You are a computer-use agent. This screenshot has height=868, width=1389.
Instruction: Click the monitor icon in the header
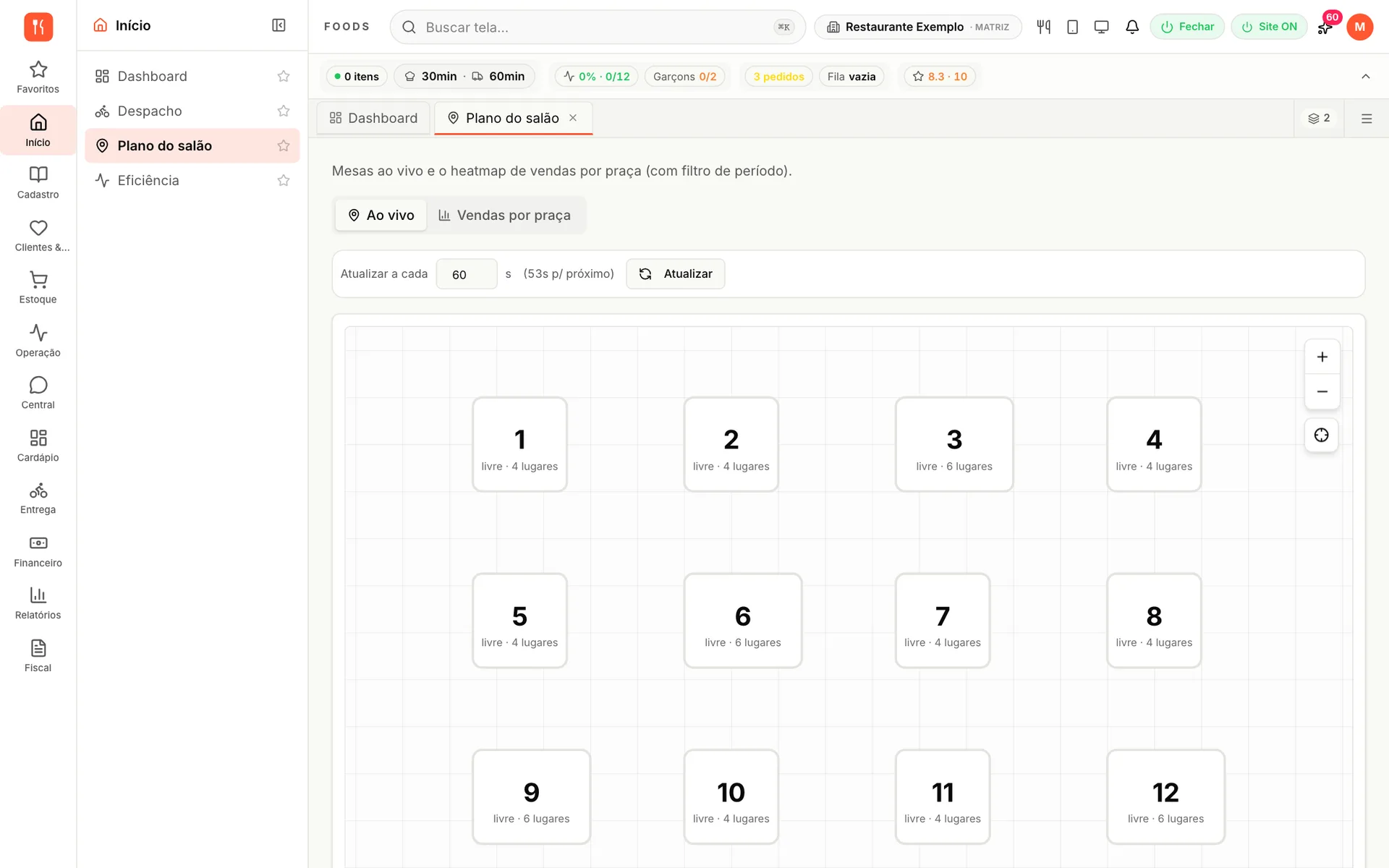pos(1101,27)
